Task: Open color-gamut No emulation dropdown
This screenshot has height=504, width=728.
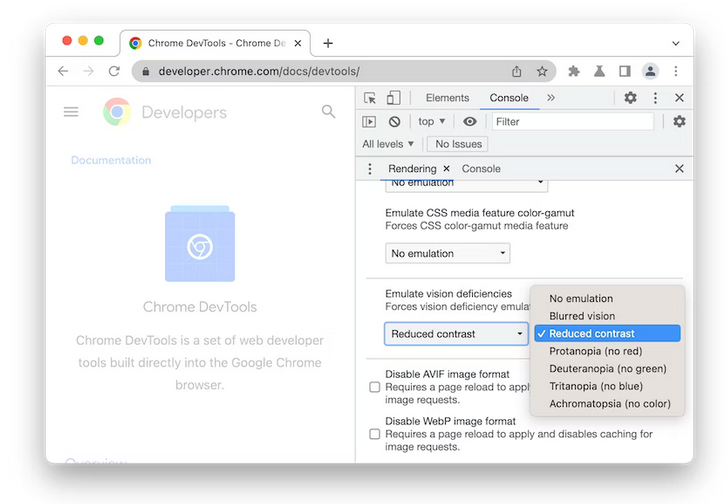Action: click(448, 253)
